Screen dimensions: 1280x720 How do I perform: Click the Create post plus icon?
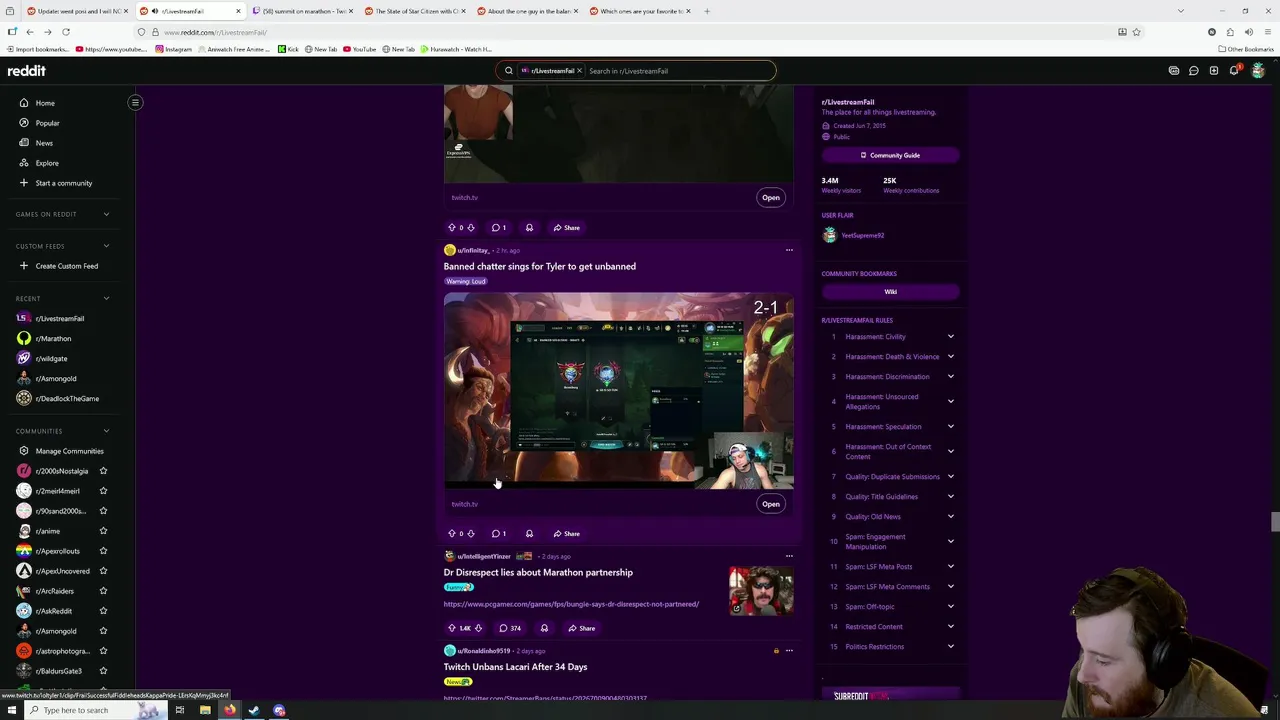click(1214, 71)
